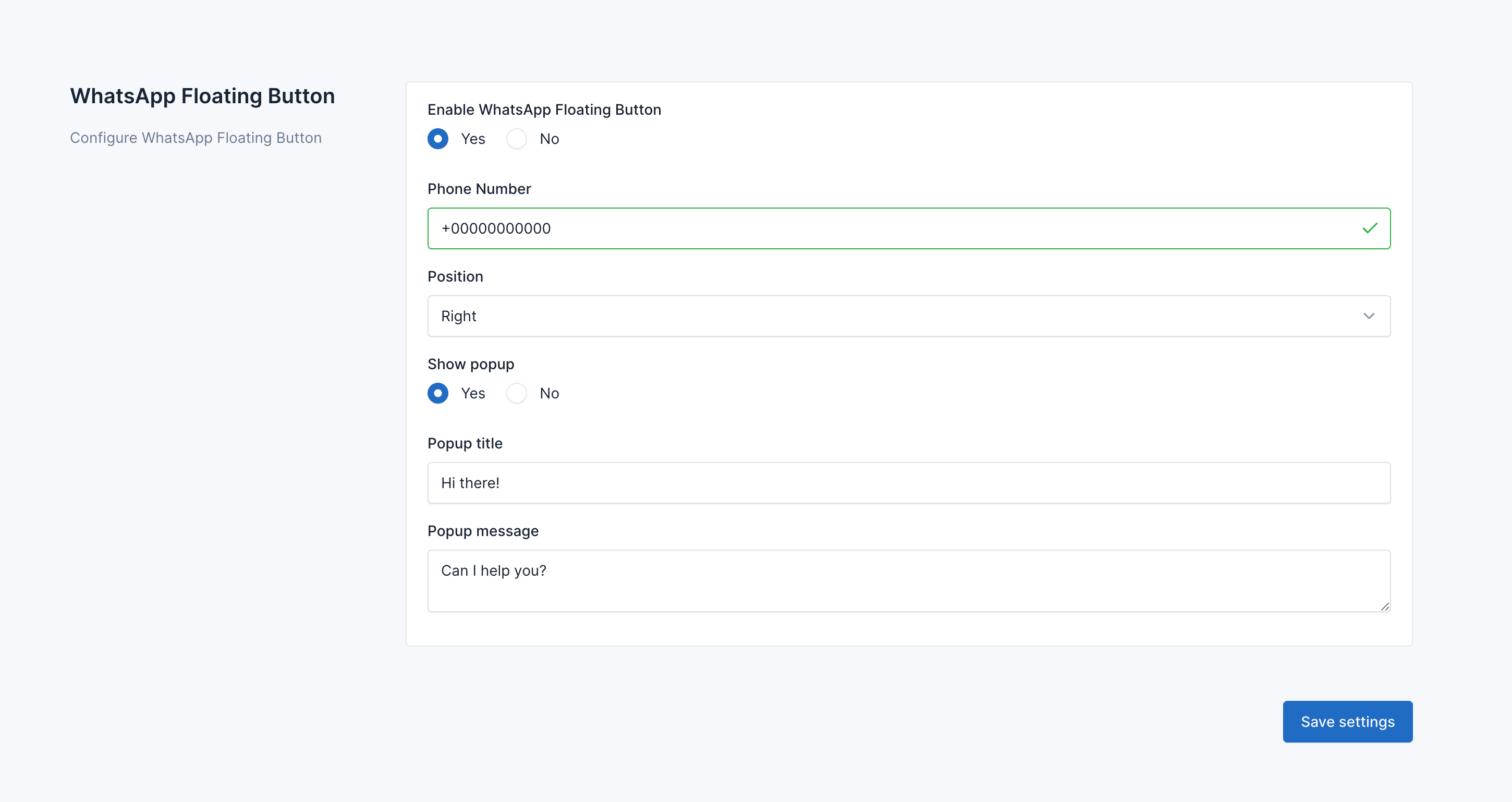Click the green checkmark in phone field
The height and width of the screenshot is (802, 1512).
click(1369, 228)
